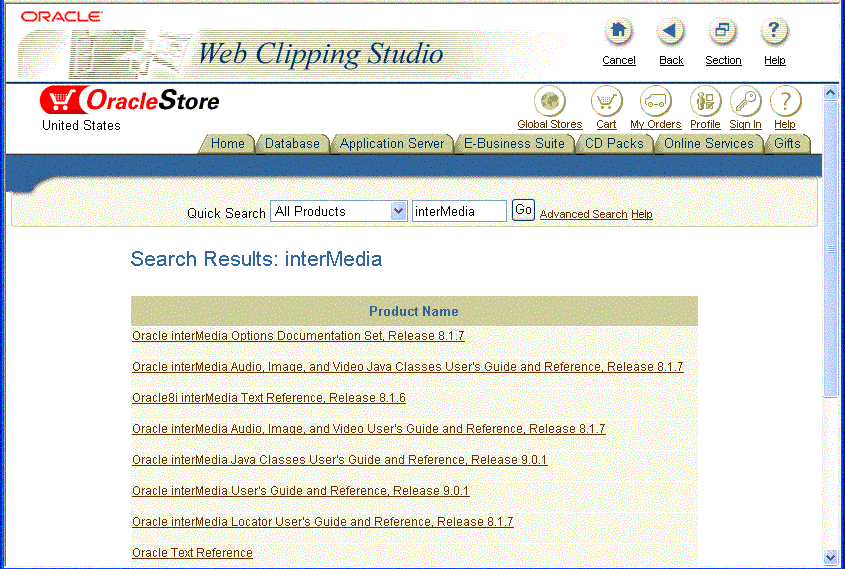Click the Oracle Store Help question icon
The height and width of the screenshot is (569, 845).
pyautogui.click(x=785, y=101)
